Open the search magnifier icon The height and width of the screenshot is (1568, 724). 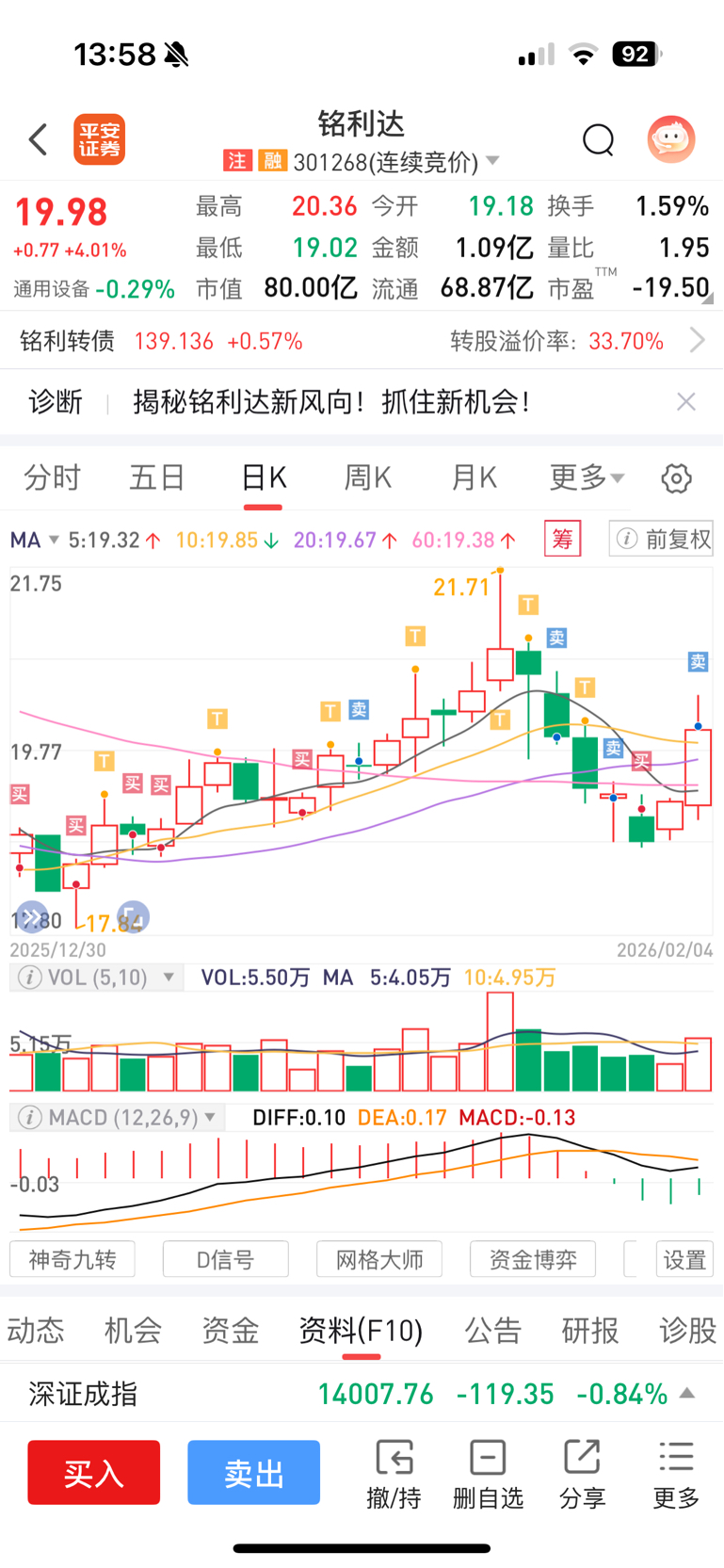[598, 139]
